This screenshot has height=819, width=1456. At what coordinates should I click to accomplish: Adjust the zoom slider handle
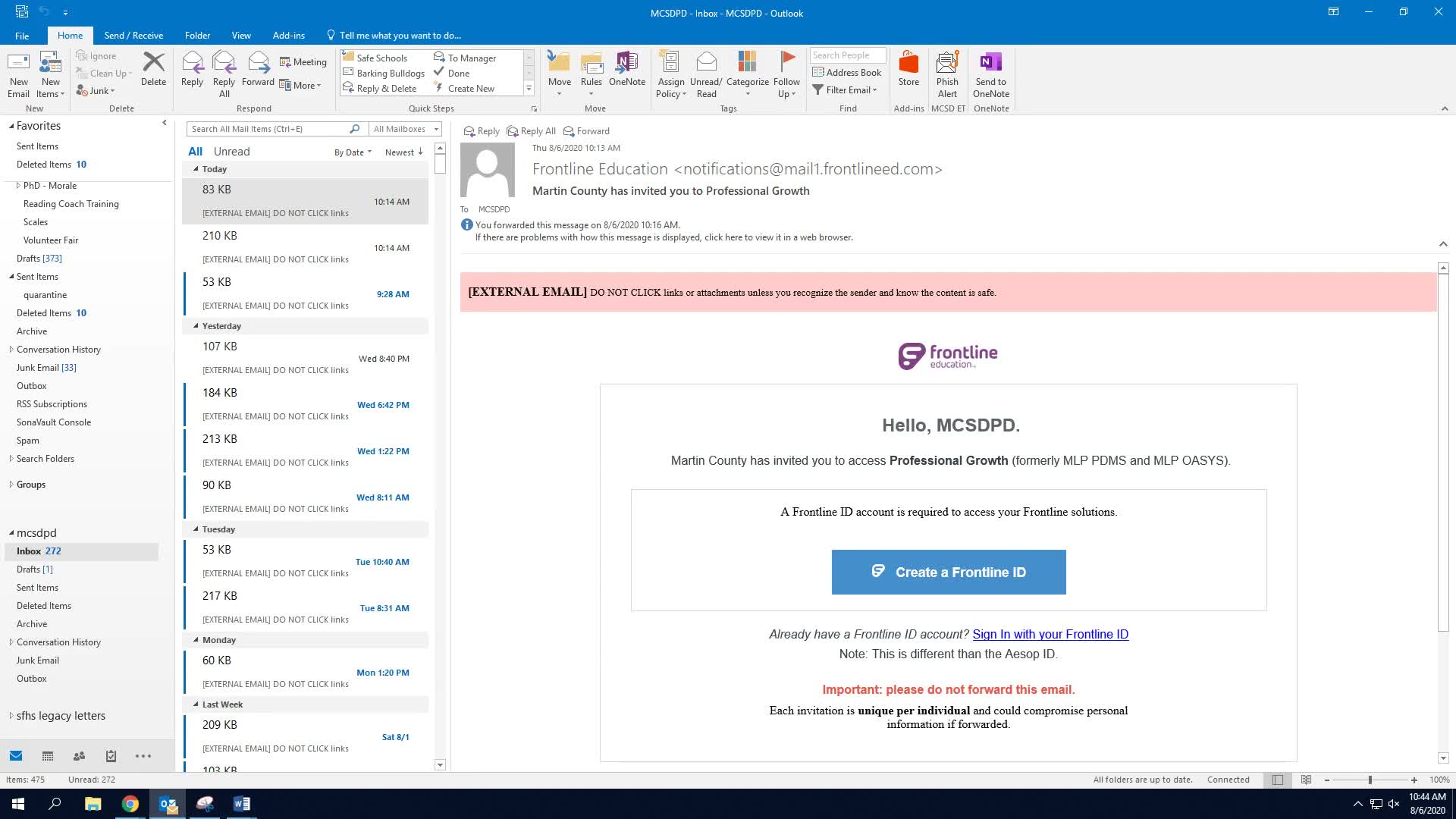1370,780
